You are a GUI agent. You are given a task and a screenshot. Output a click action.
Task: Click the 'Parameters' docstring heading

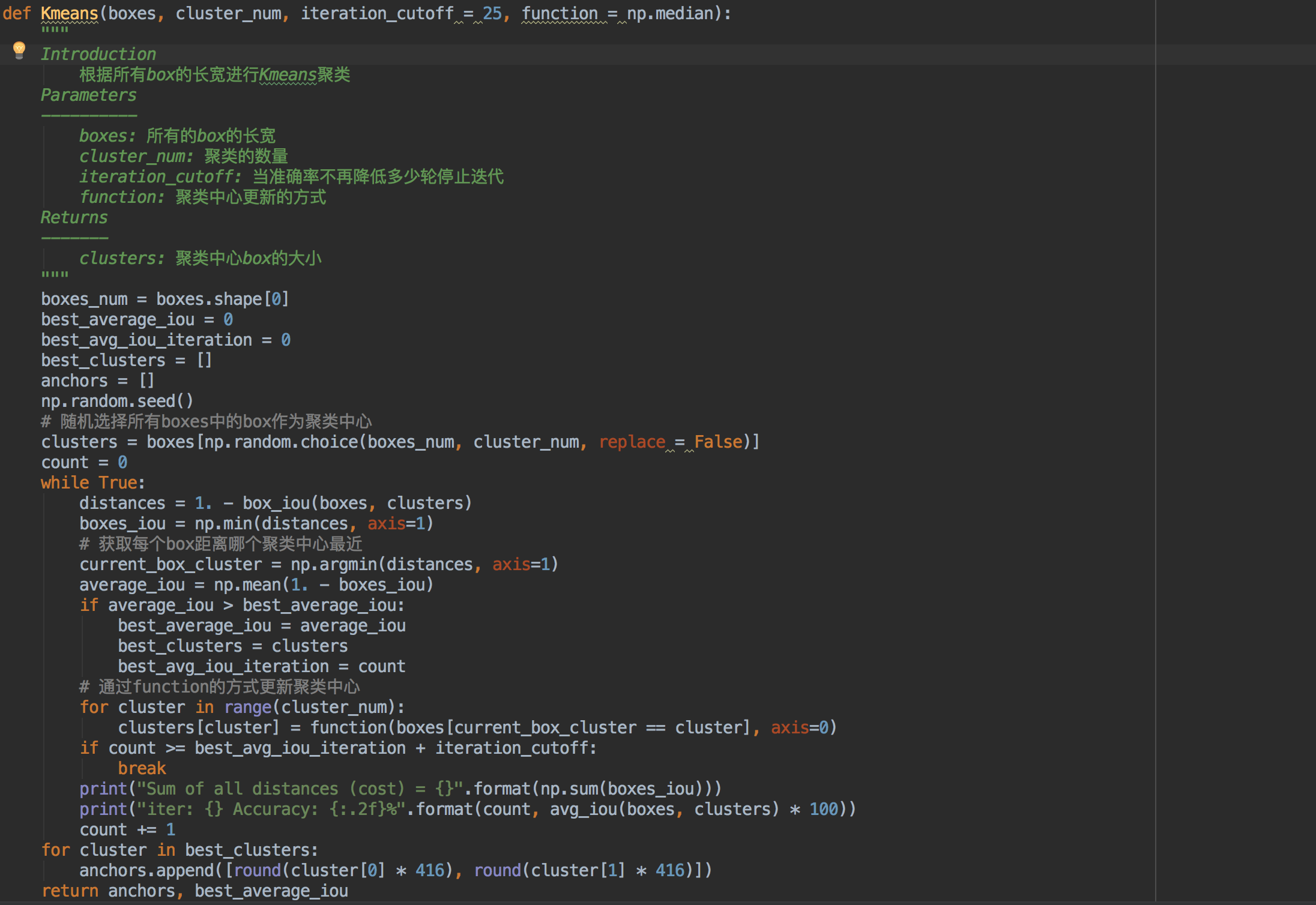89,95
